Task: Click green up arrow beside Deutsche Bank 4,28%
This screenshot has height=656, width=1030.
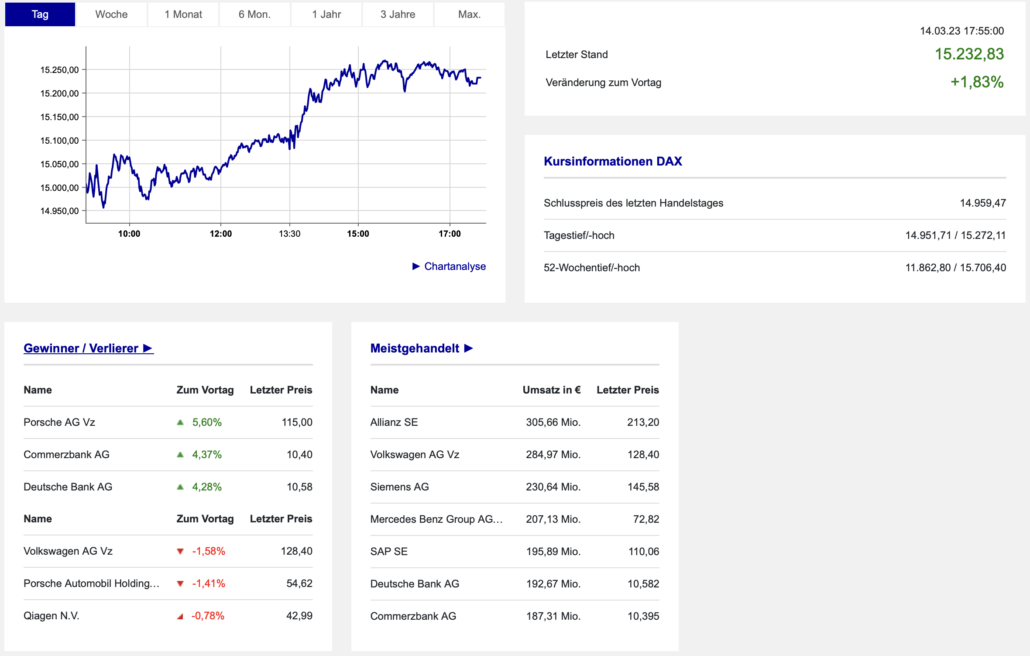Action: pyautogui.click(x=180, y=487)
